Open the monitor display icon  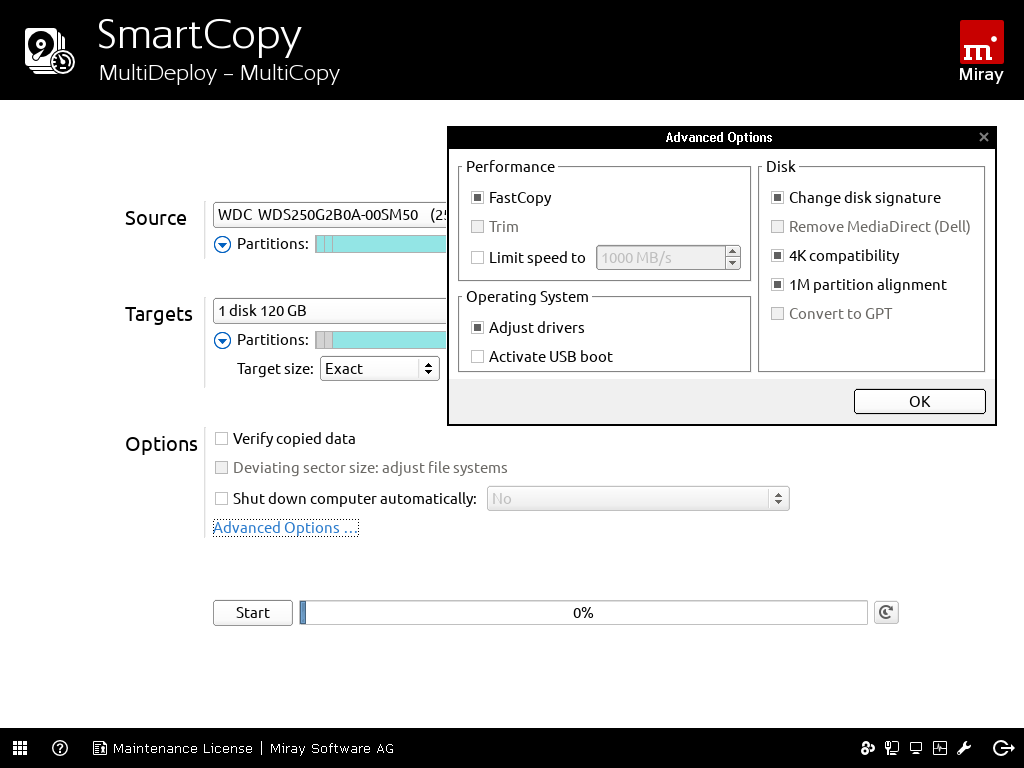click(915, 748)
